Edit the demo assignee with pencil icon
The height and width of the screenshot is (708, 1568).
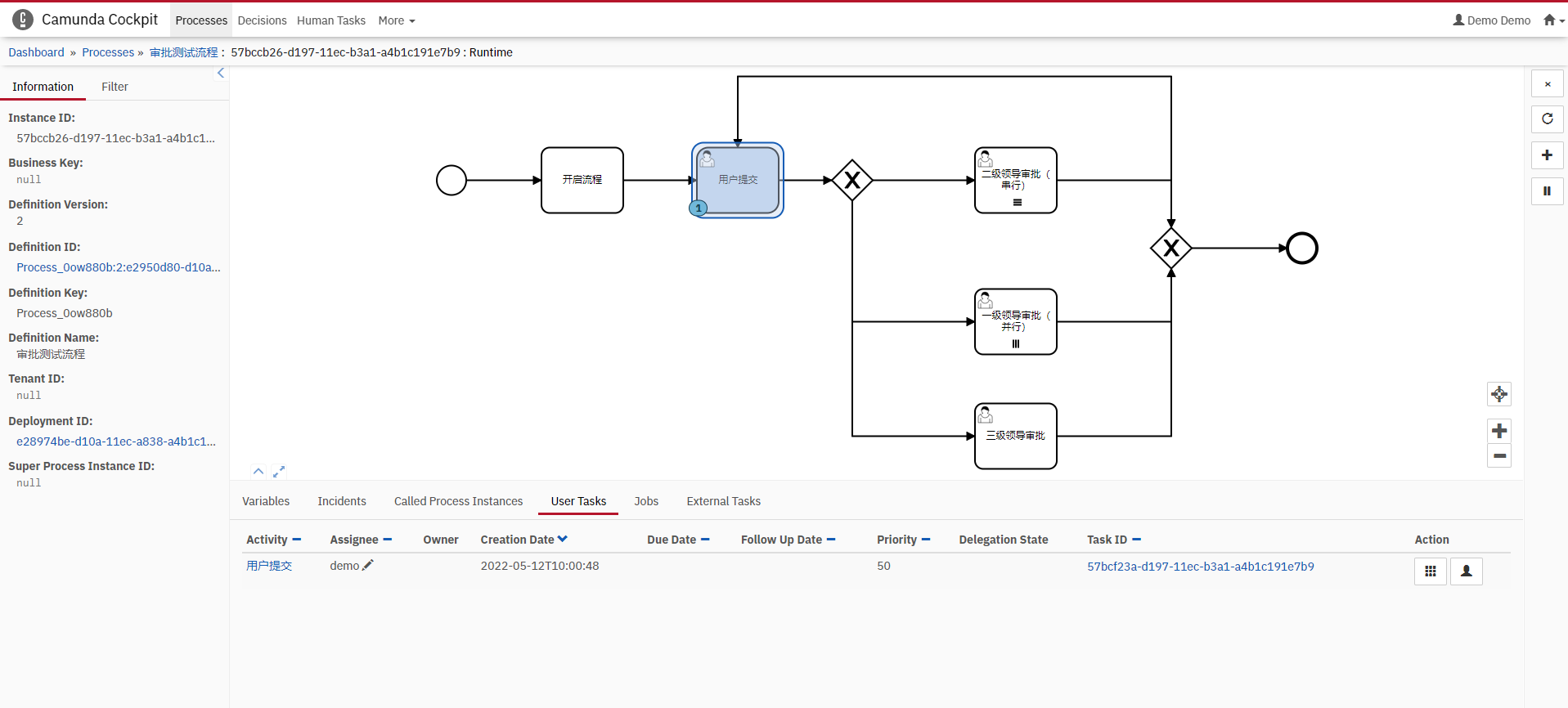(x=368, y=565)
